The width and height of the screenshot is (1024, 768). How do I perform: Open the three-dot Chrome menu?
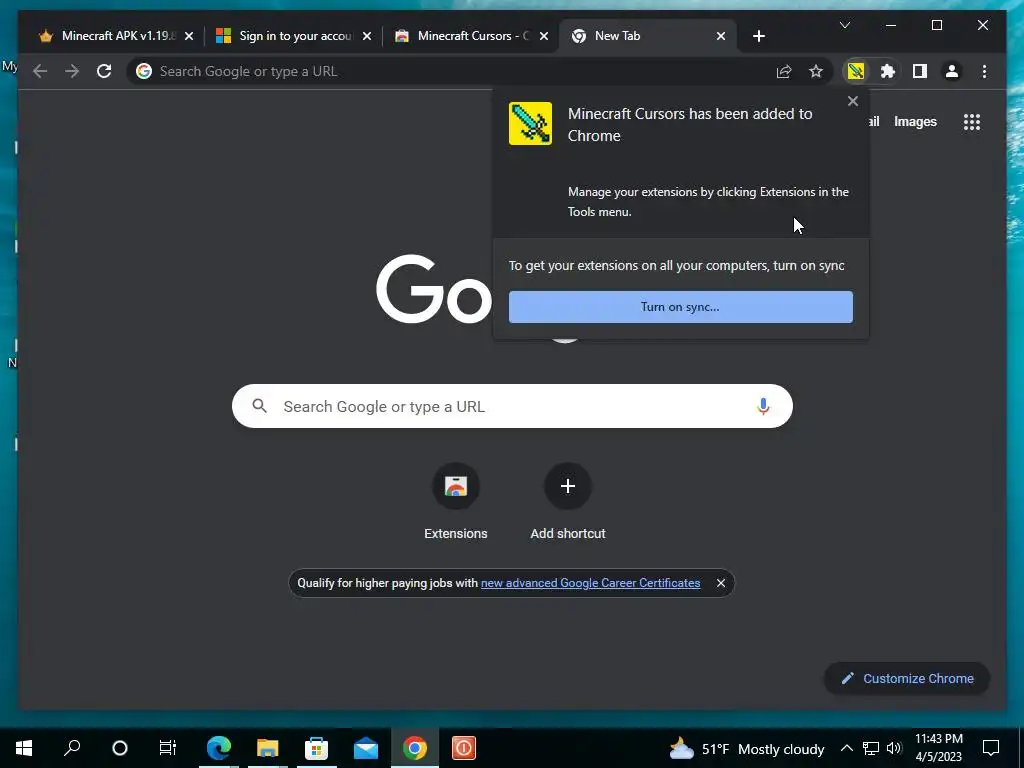984,71
